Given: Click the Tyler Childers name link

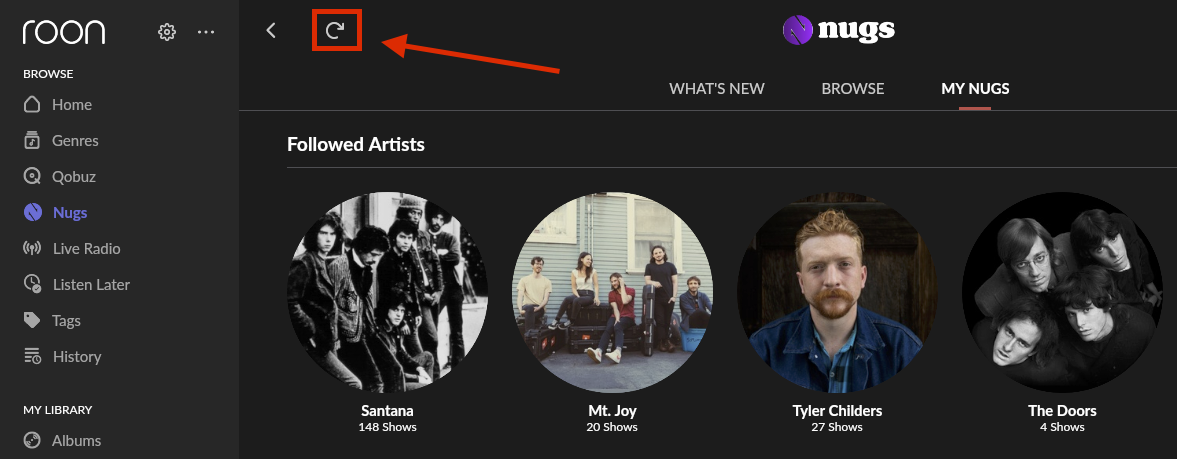Looking at the screenshot, I should click(x=837, y=411).
